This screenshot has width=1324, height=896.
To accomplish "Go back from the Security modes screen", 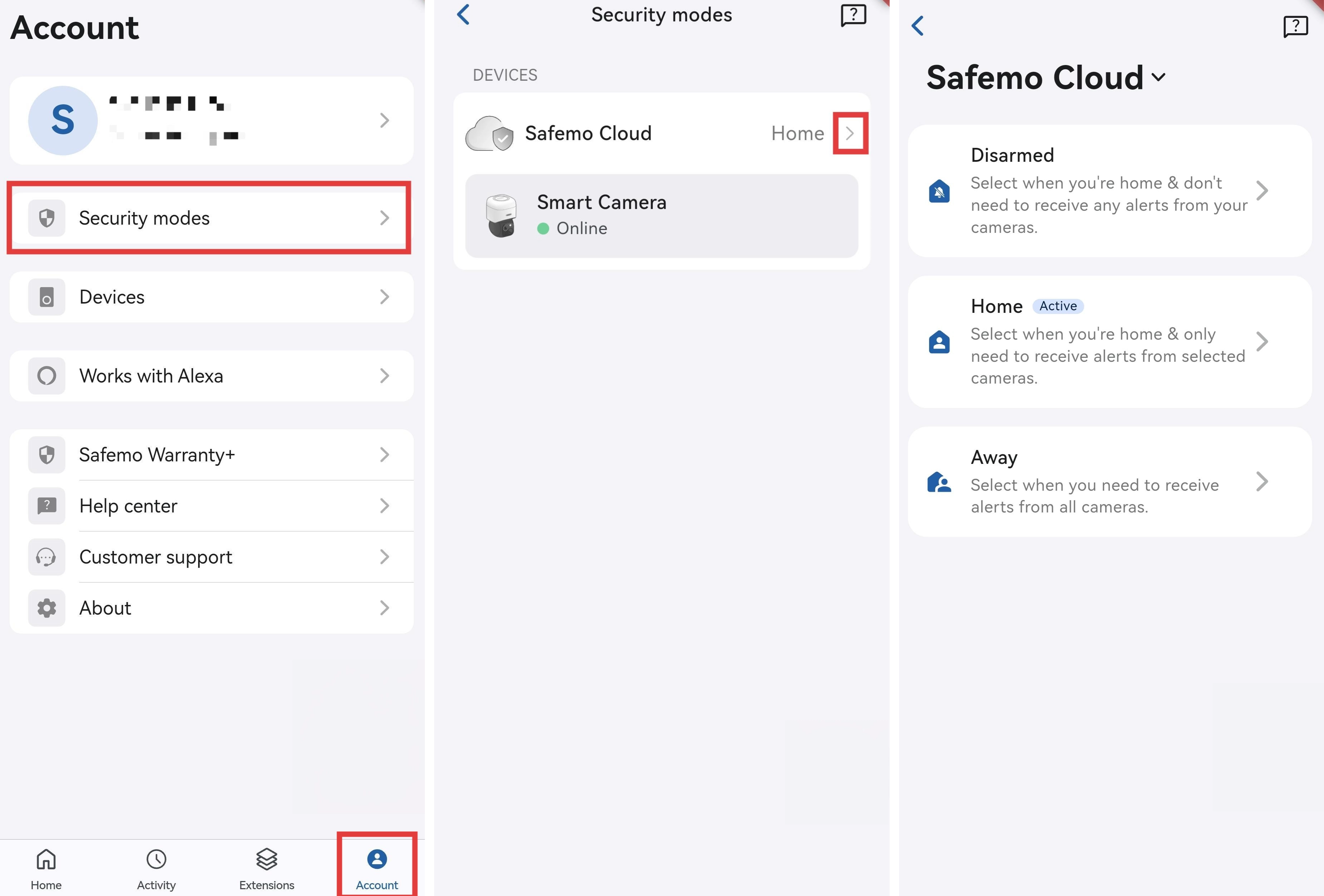I will 464,15.
